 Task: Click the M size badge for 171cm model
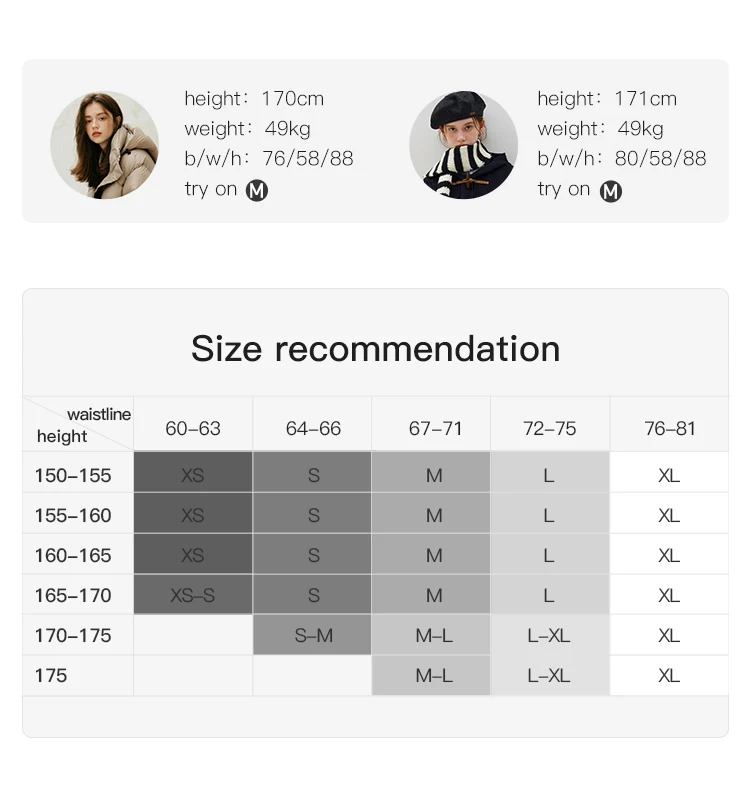coord(611,191)
